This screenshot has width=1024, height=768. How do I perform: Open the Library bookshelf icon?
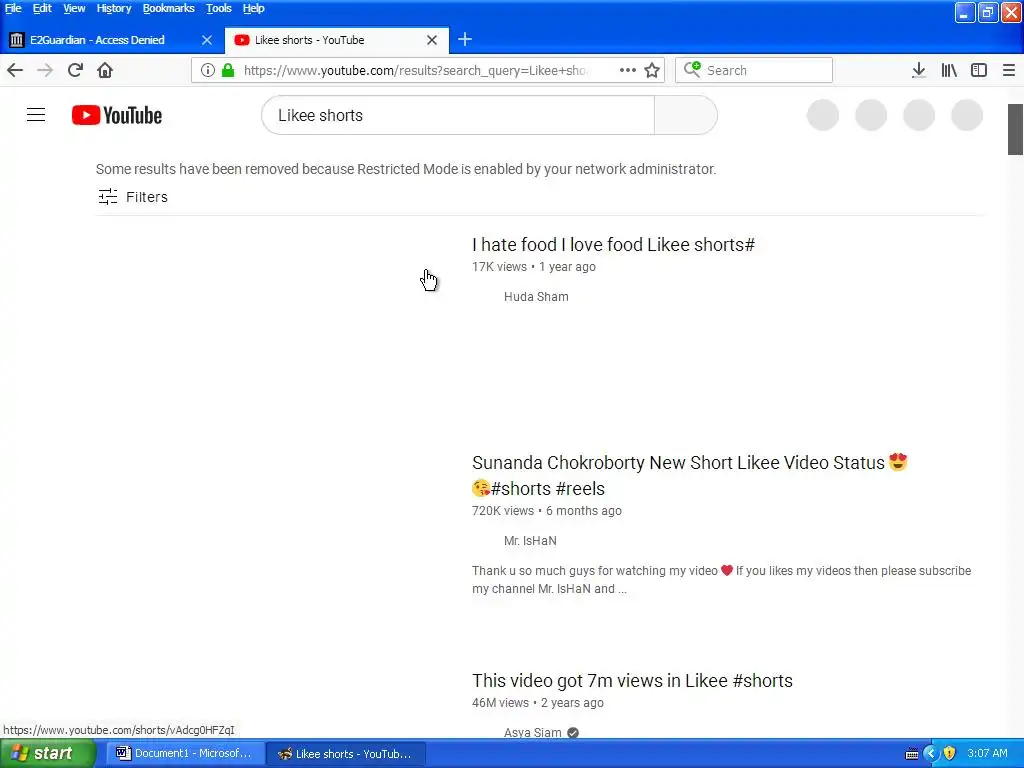click(949, 71)
